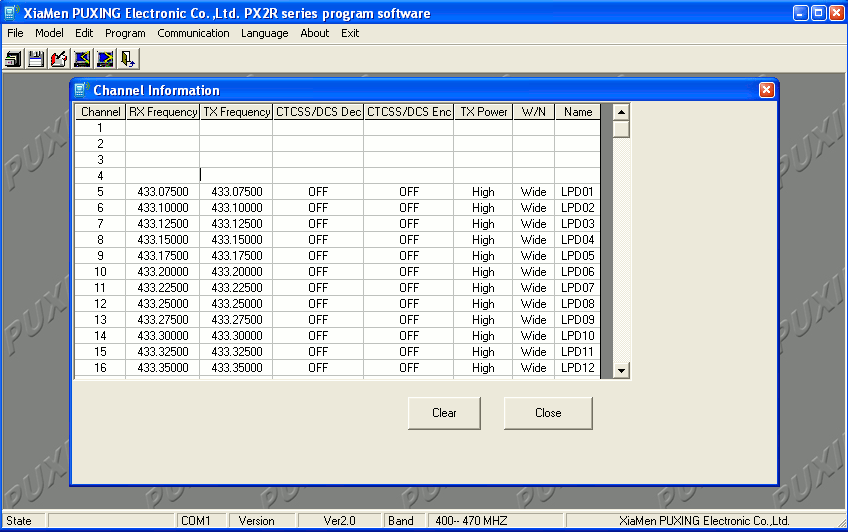Select RX Frequency 433.22500 in channel 11
Image resolution: width=848 pixels, height=532 pixels.
pos(163,288)
